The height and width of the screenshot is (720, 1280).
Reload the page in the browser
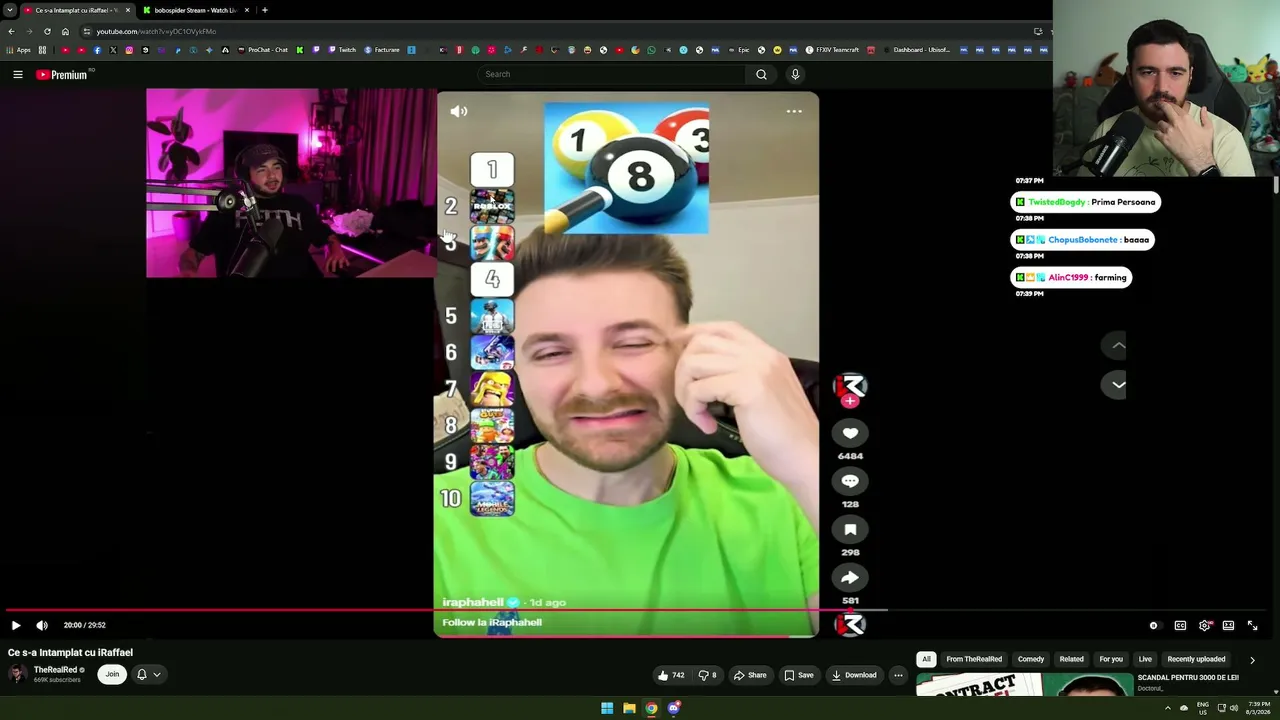pyautogui.click(x=47, y=31)
